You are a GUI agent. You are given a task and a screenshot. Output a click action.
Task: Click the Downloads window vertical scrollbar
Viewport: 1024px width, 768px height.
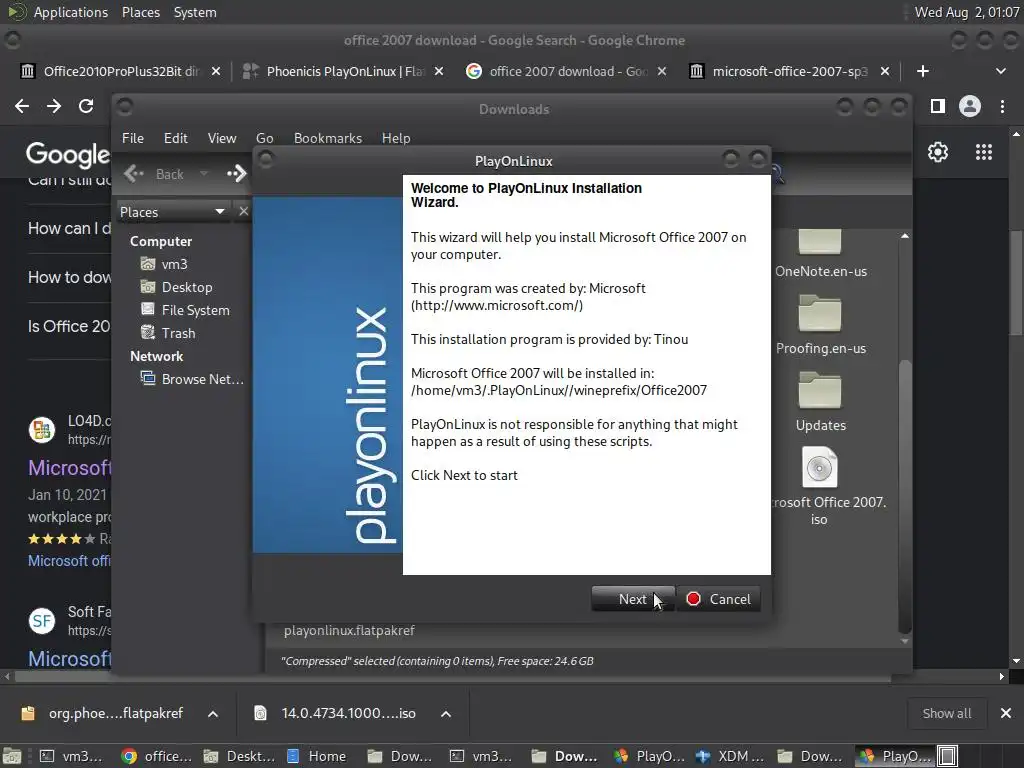pos(904,496)
